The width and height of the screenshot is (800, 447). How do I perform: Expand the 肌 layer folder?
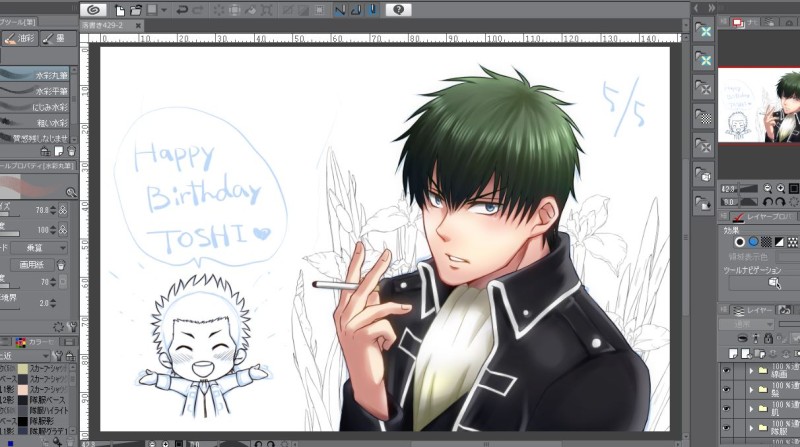coord(752,409)
